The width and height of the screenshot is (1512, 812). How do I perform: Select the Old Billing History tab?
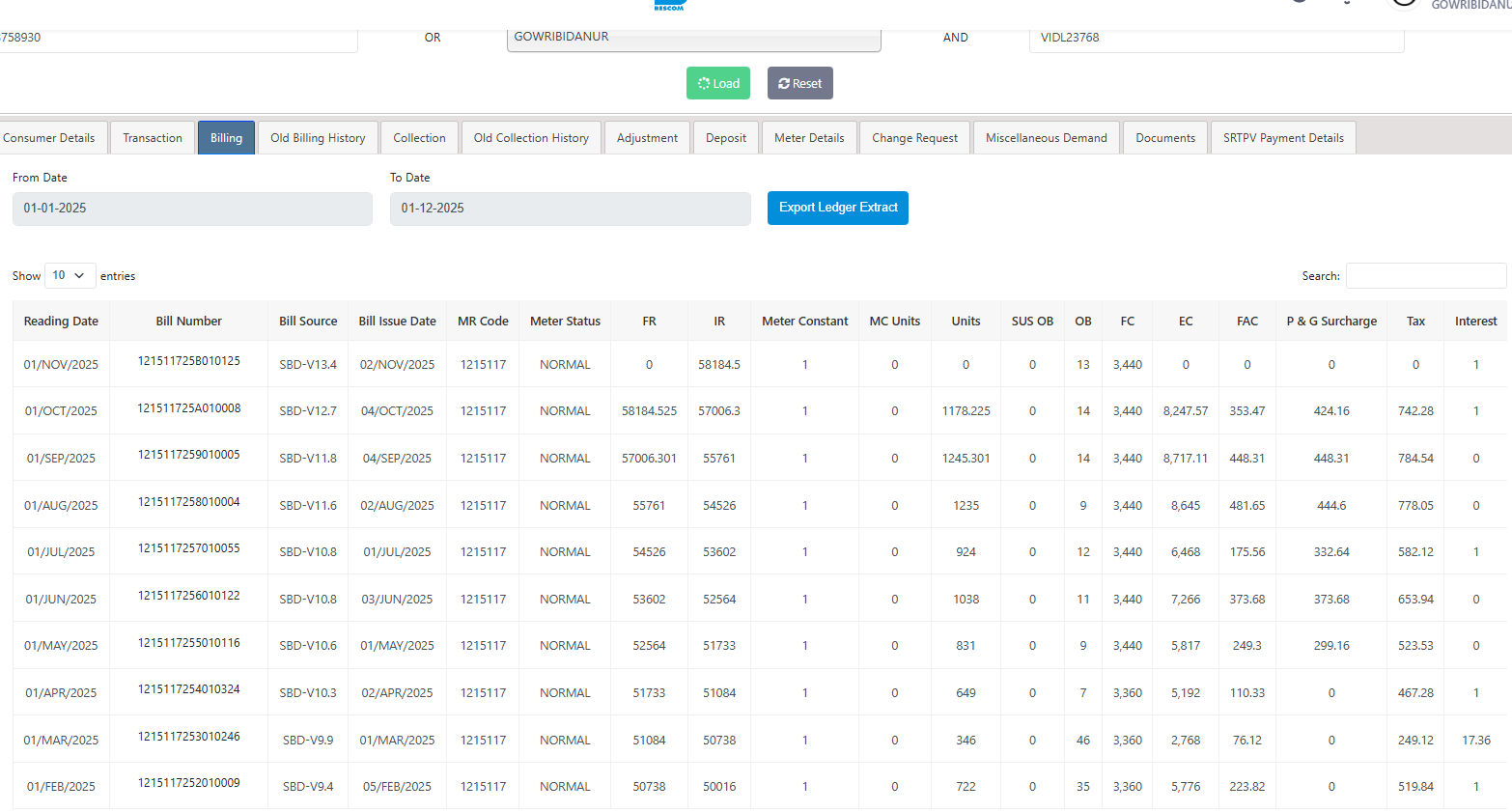[x=318, y=138]
